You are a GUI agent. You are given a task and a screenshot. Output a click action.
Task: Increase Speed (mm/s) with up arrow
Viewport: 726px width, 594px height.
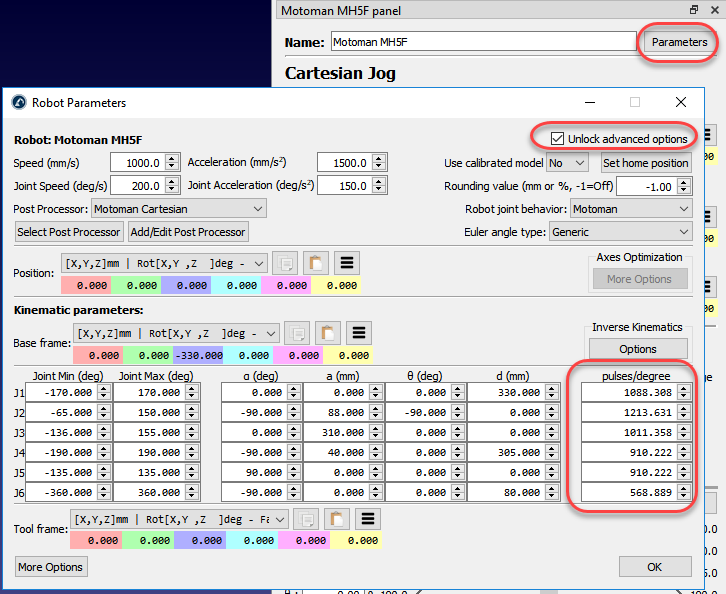coord(171,158)
